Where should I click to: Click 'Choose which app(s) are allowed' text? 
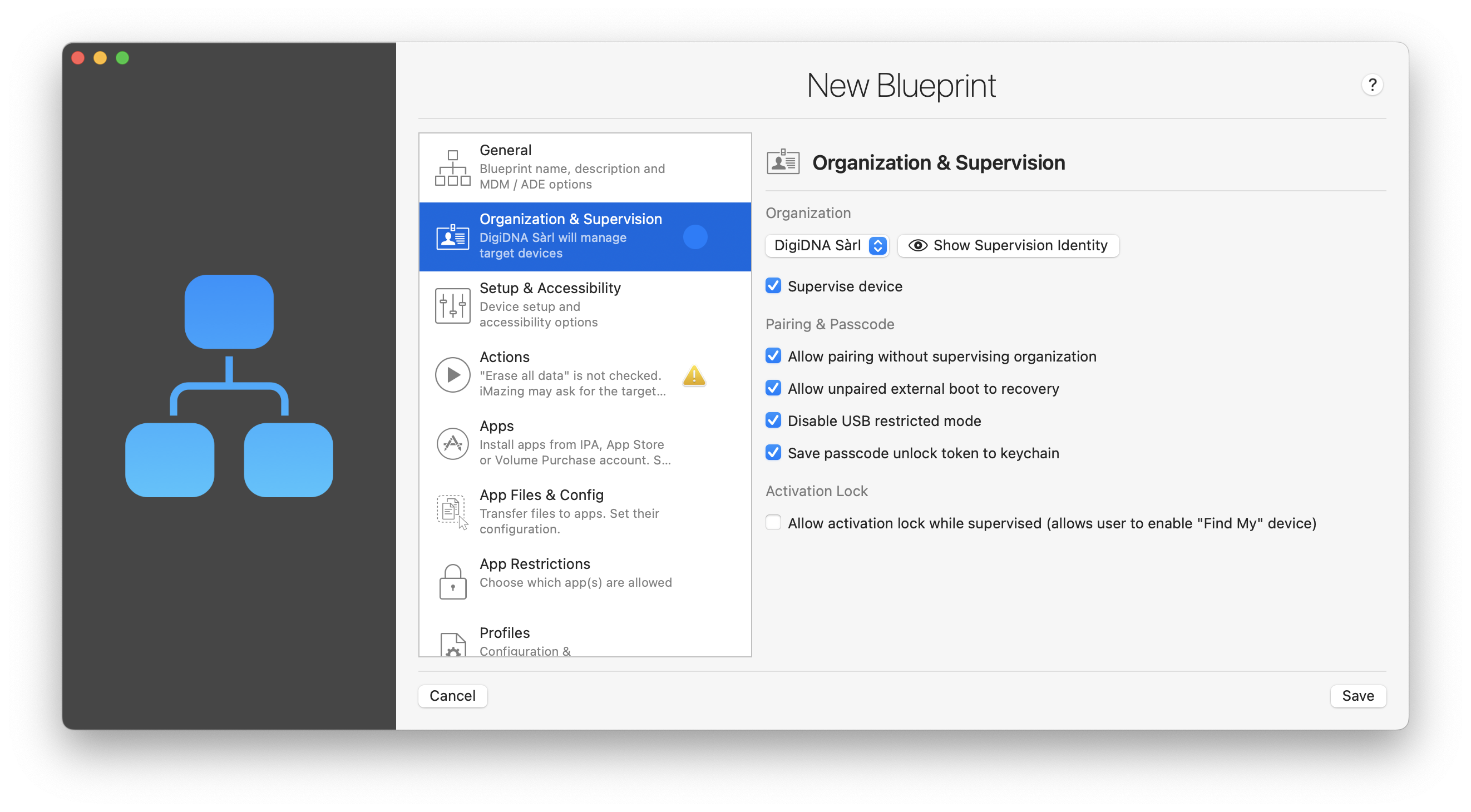pyautogui.click(x=576, y=582)
